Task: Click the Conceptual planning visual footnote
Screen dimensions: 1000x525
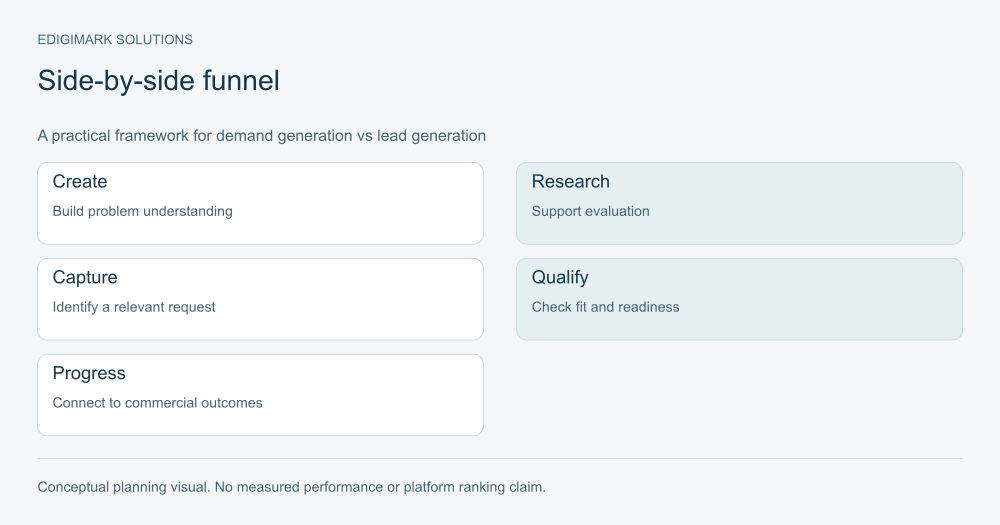Action: (x=291, y=487)
